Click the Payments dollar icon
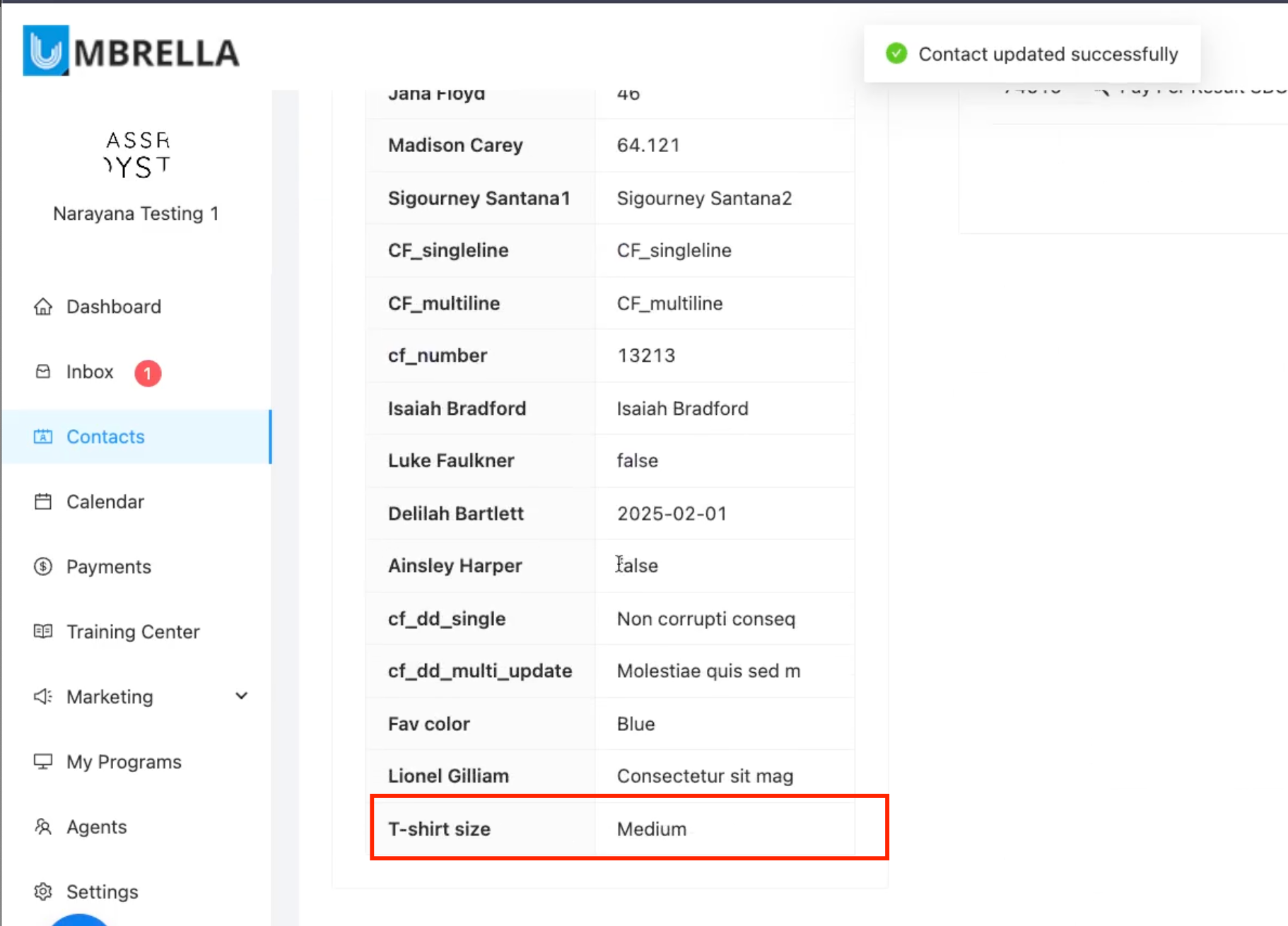The width and height of the screenshot is (1288, 926). [43, 567]
